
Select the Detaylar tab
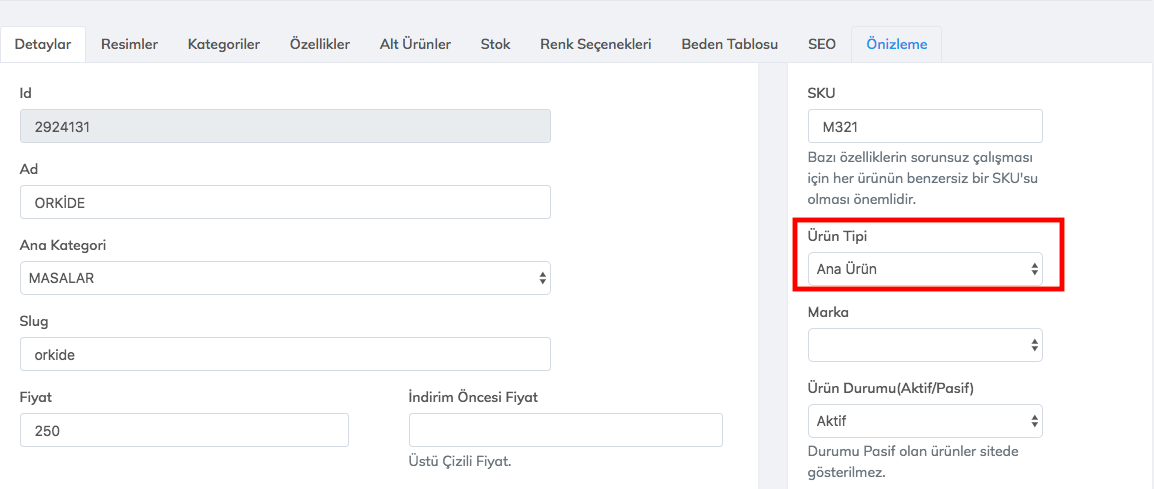(43, 44)
